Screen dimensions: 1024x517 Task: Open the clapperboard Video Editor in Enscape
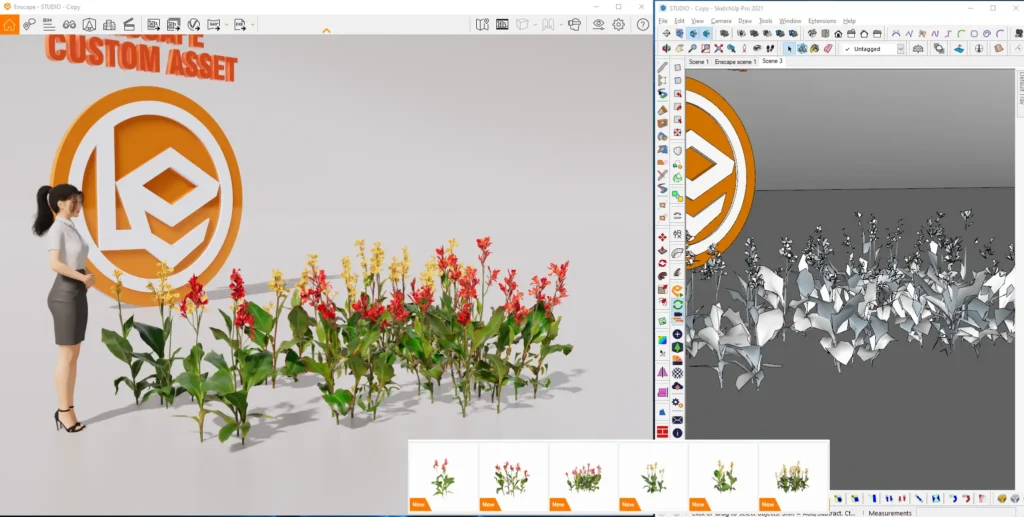point(129,25)
